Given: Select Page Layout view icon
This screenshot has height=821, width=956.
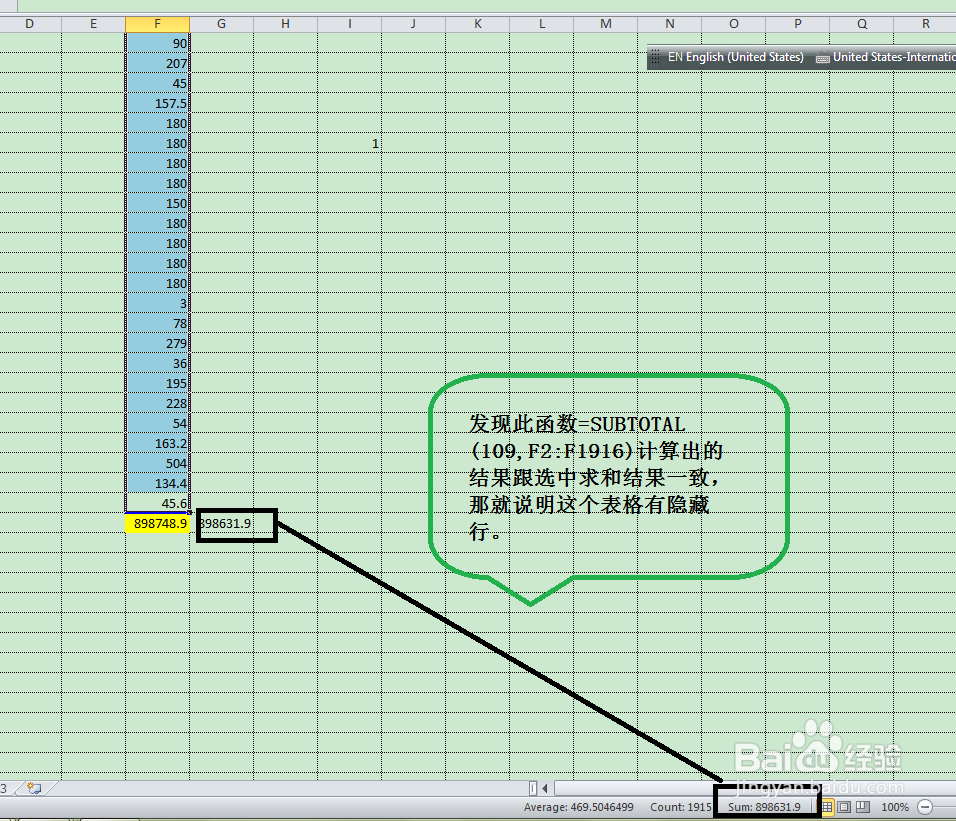Looking at the screenshot, I should (x=843, y=807).
